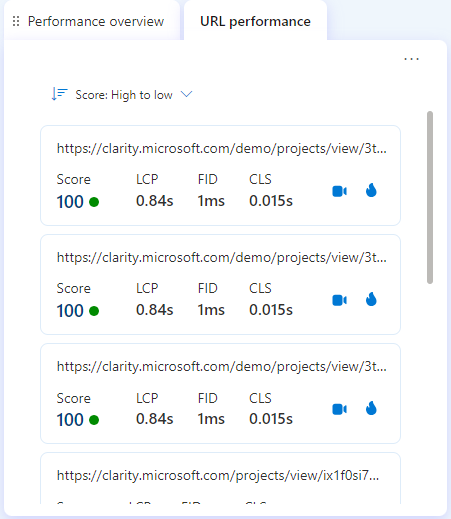The image size is (451, 519).
Task: Open recordings icon in second URL card
Action: (x=339, y=300)
